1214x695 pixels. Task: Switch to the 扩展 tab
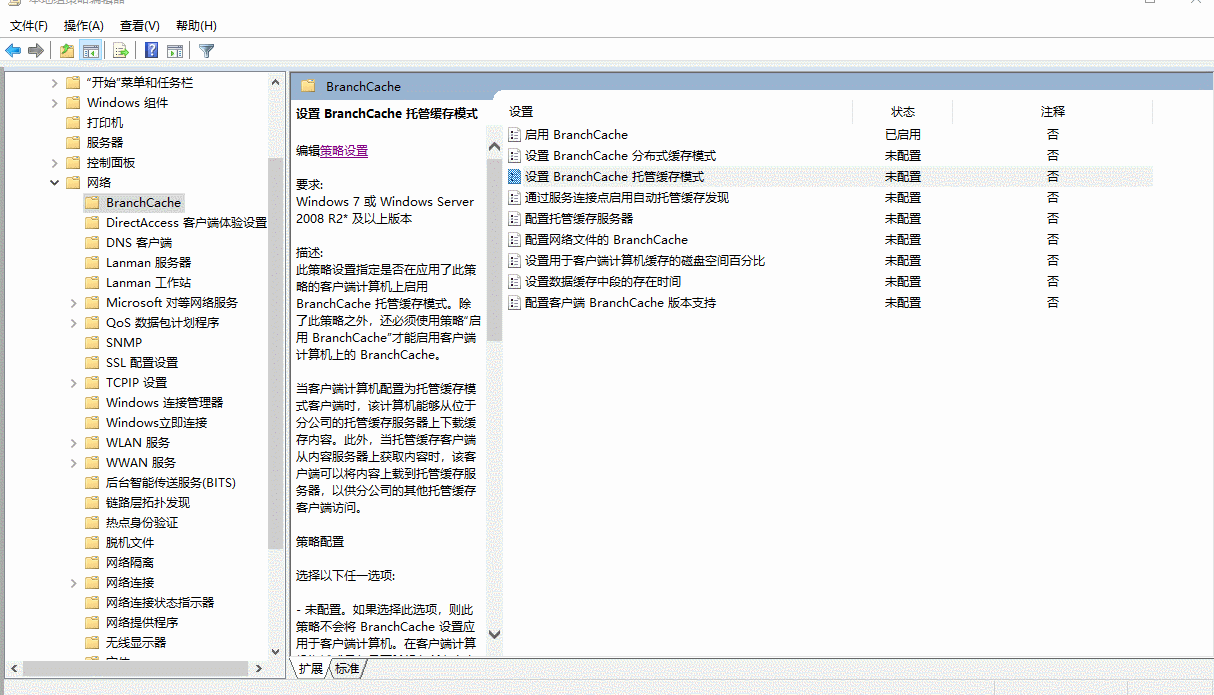310,668
